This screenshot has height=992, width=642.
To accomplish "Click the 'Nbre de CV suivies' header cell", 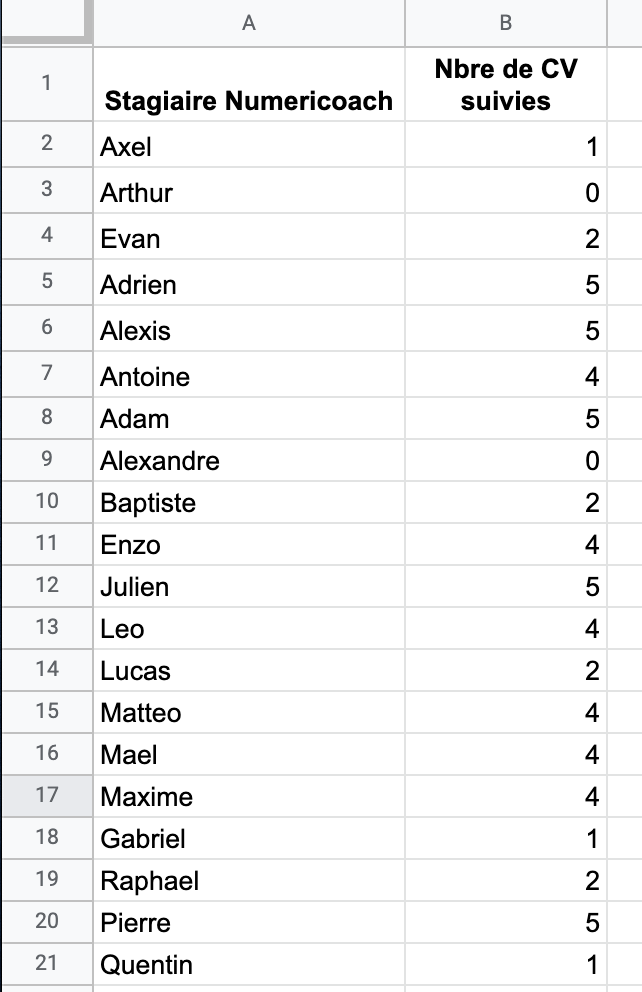I will tap(505, 84).
